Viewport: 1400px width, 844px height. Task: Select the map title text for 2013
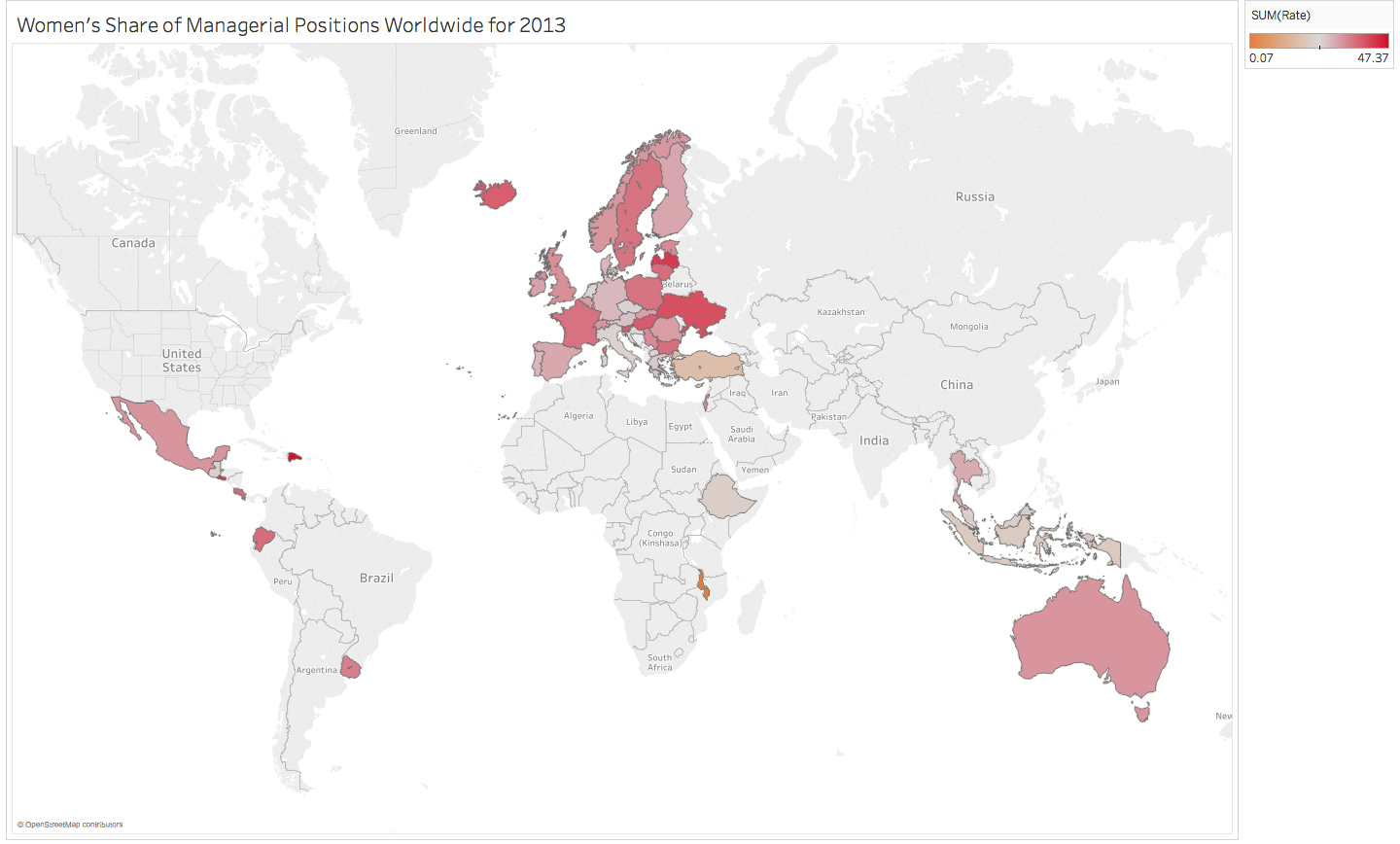[291, 25]
